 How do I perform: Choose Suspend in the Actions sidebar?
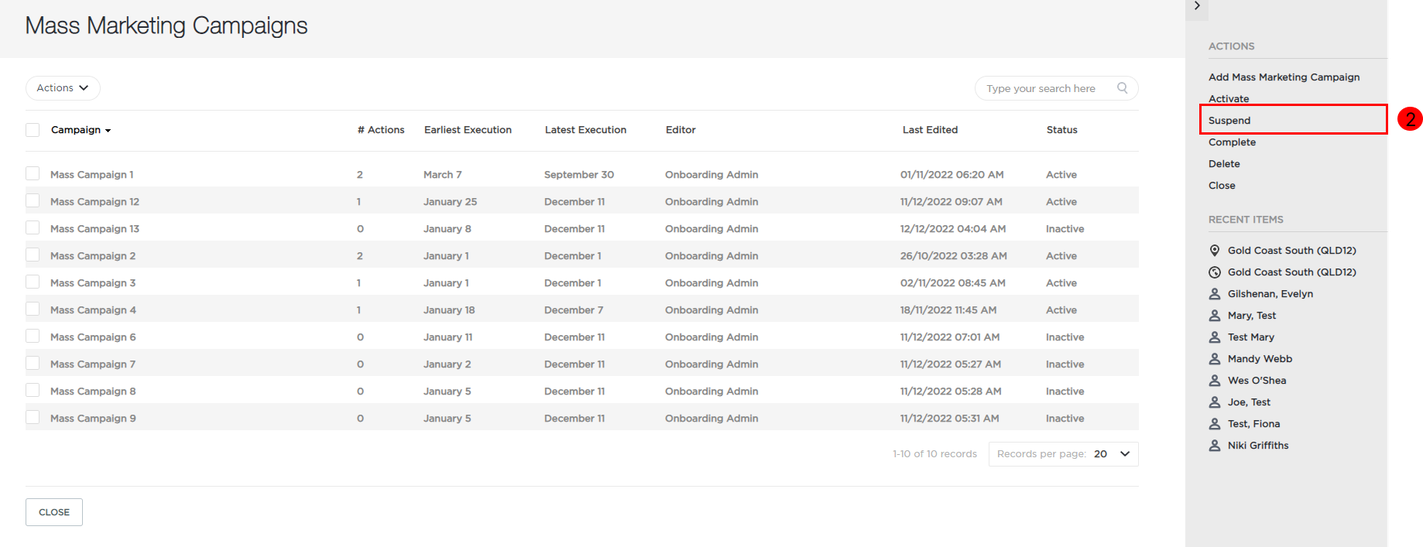[x=1229, y=120]
